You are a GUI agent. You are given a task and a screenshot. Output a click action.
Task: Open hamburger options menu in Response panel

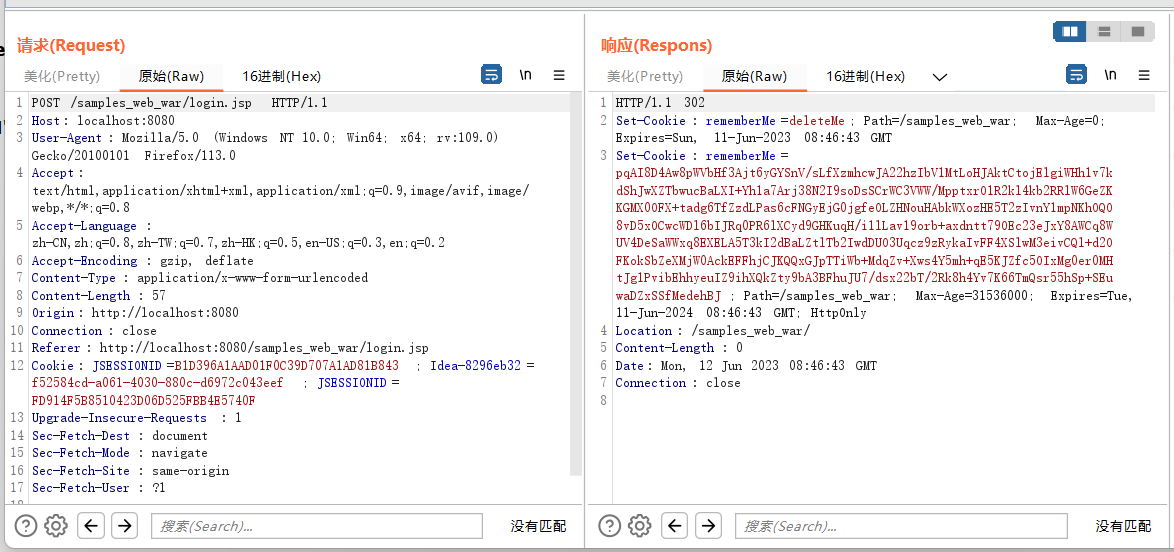point(1144,75)
